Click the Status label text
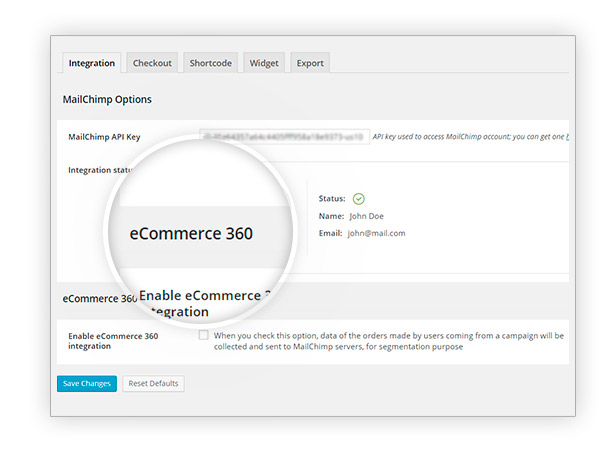600x455 pixels. [x=332, y=199]
